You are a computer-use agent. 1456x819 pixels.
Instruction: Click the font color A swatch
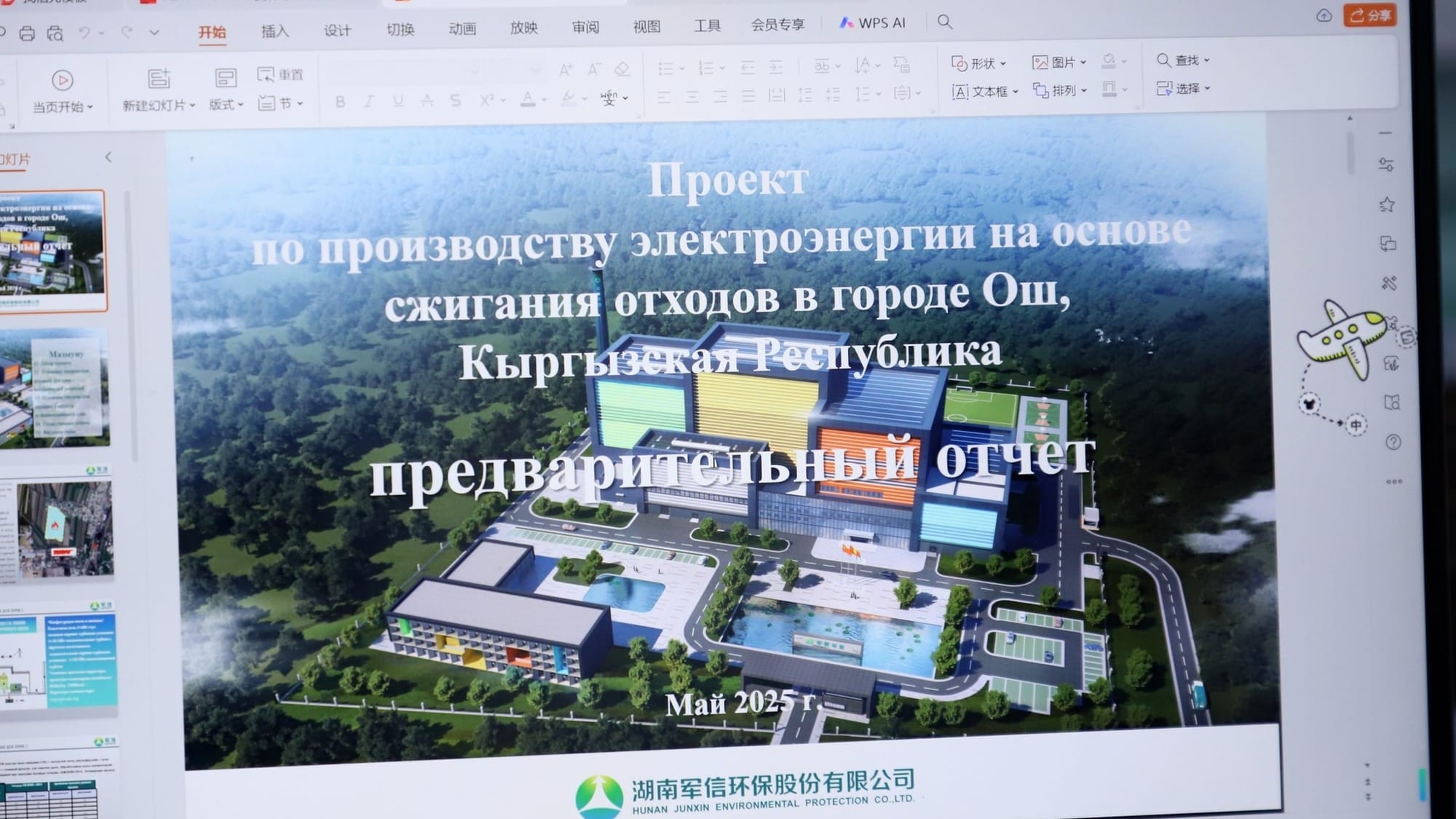(x=528, y=100)
